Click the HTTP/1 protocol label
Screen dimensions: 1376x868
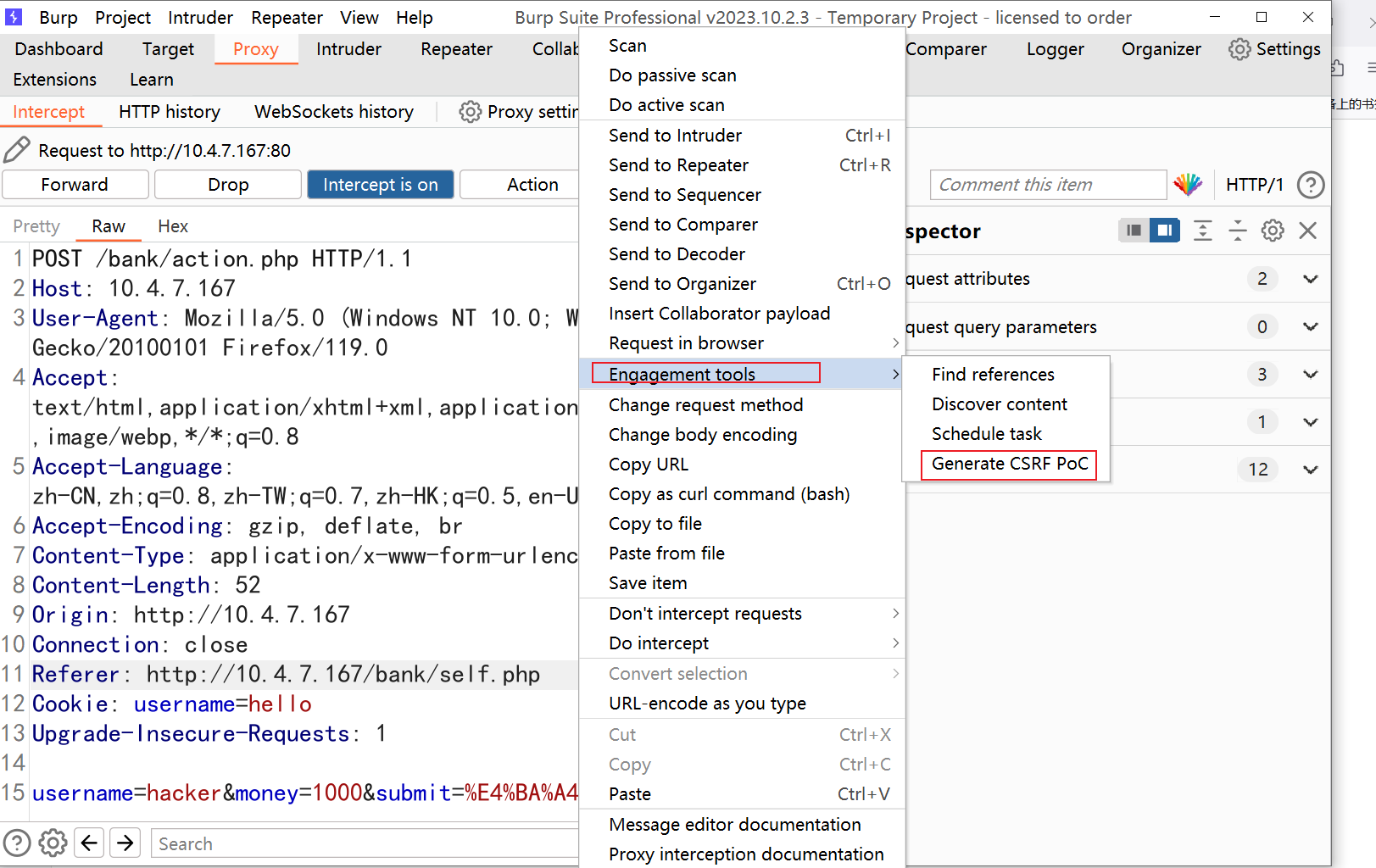[x=1255, y=185]
